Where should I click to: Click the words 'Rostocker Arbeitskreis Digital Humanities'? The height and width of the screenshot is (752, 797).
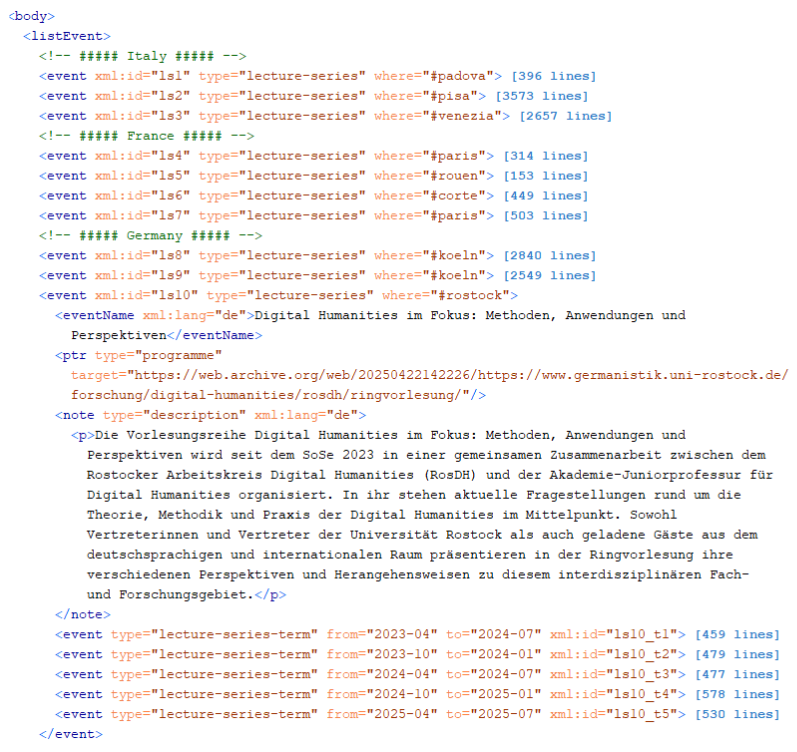(x=250, y=475)
